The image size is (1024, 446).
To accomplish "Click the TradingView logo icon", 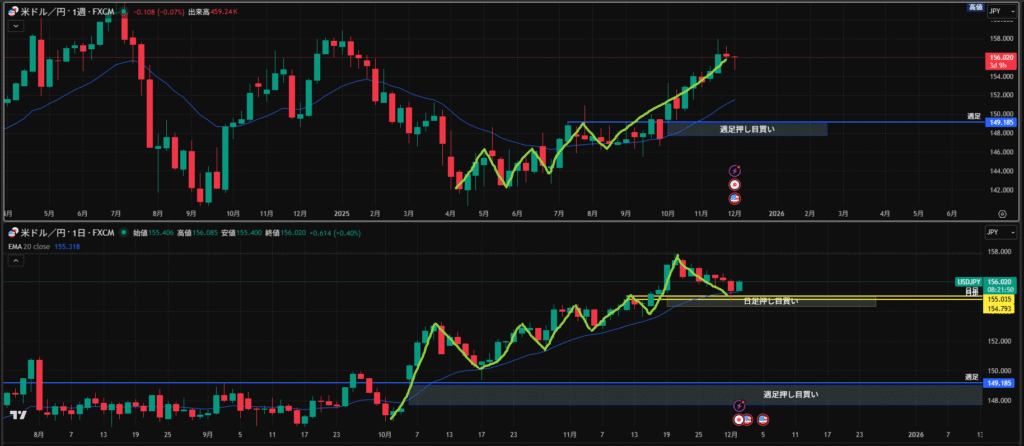I will [17, 415].
